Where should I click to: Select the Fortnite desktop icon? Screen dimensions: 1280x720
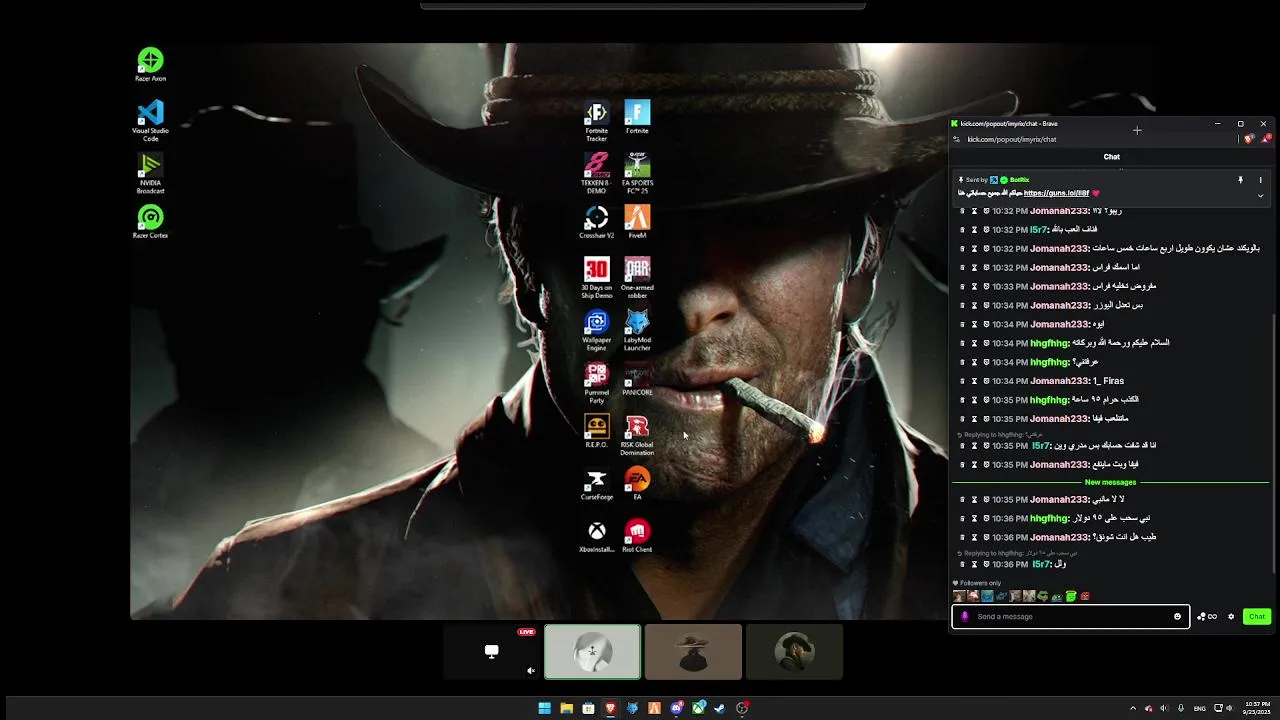[x=637, y=117]
